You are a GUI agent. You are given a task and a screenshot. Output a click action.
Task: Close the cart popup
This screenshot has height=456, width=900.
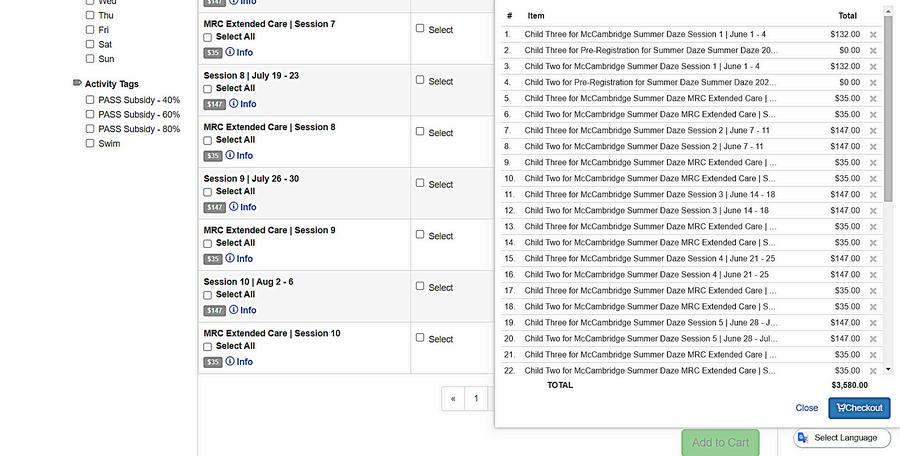pyautogui.click(x=806, y=408)
